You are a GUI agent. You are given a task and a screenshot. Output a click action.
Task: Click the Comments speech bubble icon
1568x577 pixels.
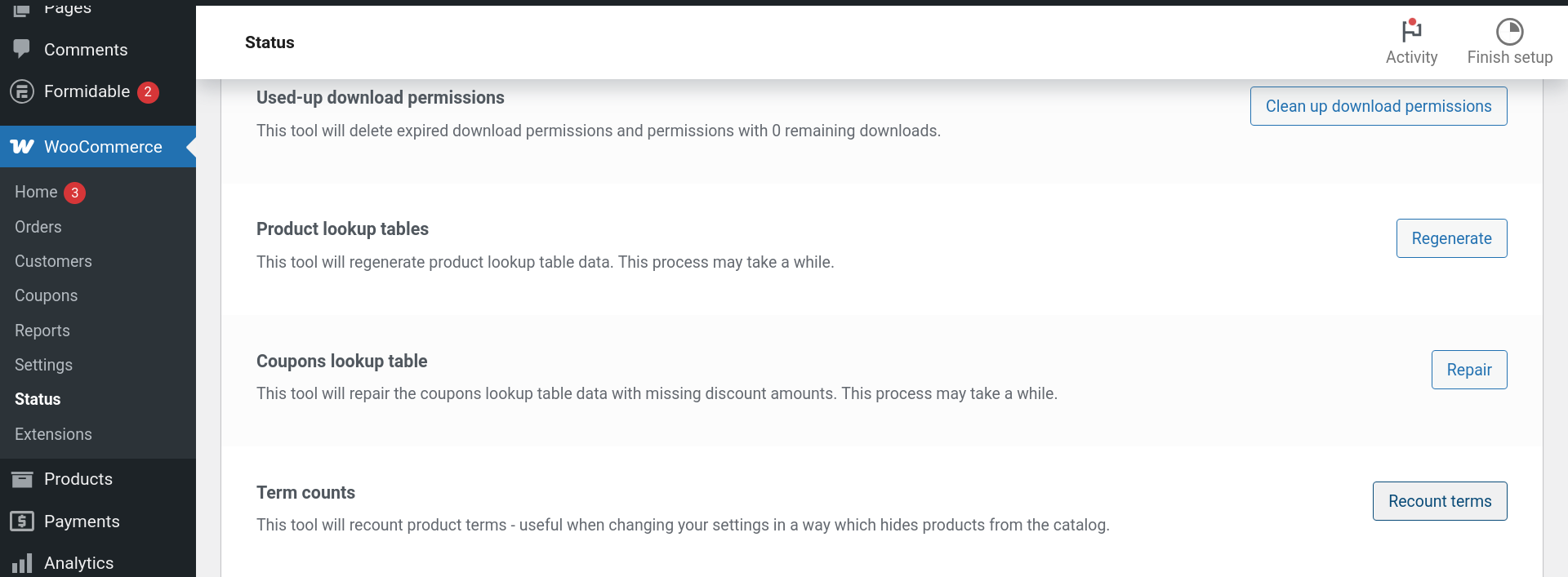[x=22, y=49]
